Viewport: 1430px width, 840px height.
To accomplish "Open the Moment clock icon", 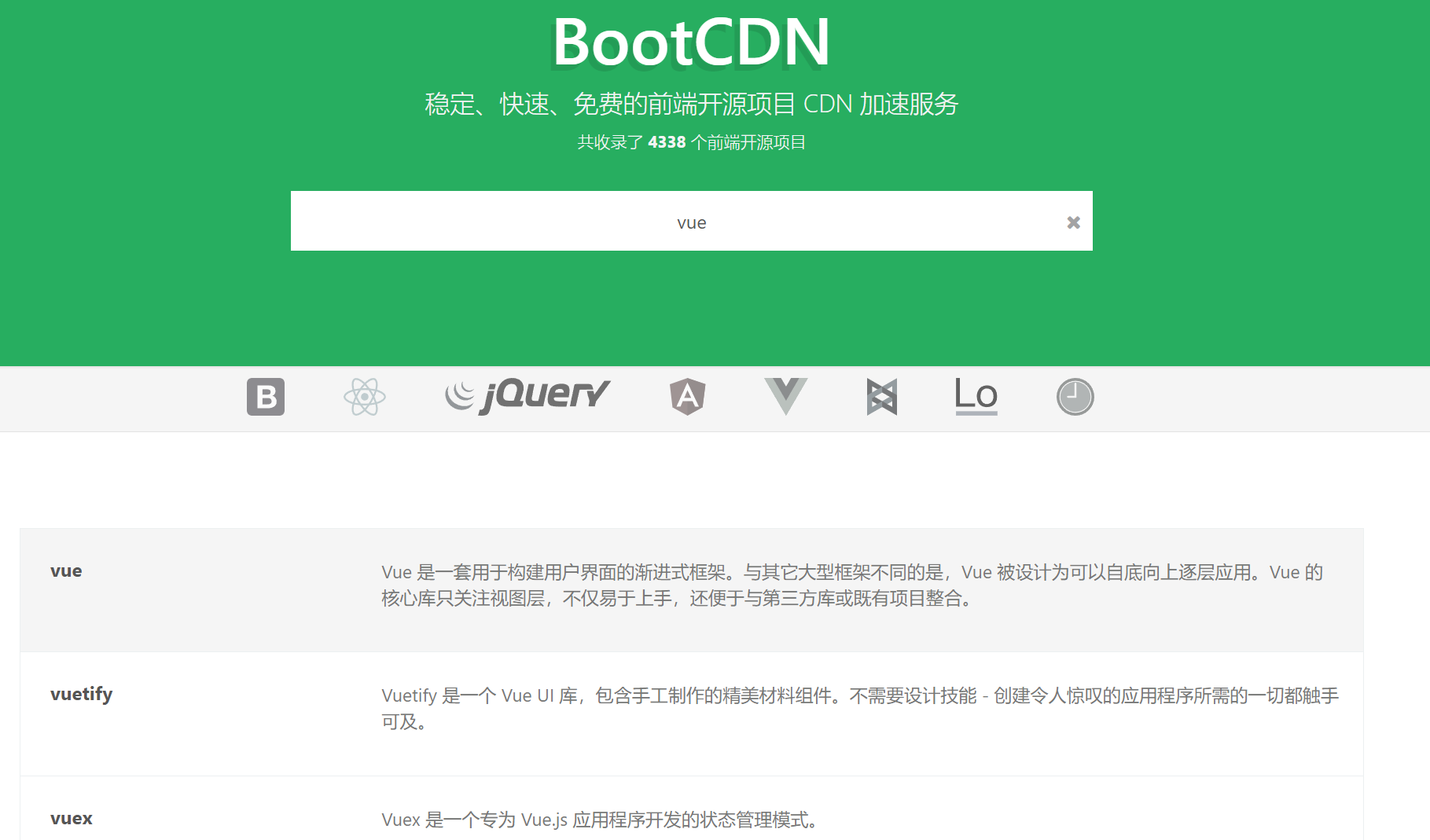I will pyautogui.click(x=1075, y=397).
